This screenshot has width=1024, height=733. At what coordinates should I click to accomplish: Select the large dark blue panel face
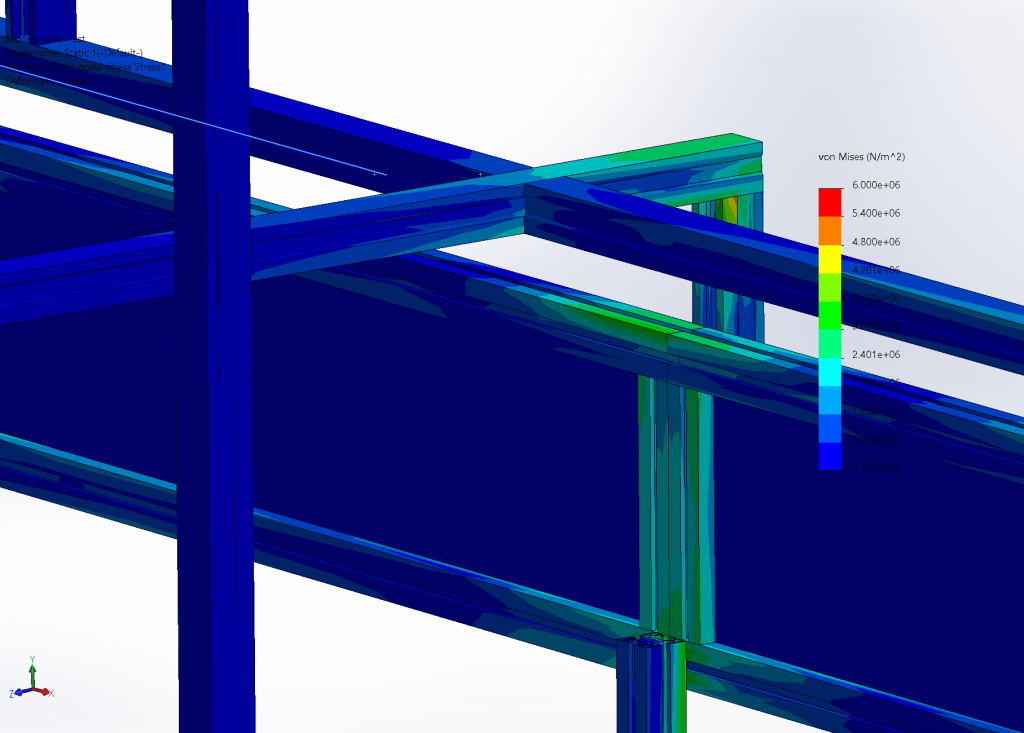click(x=400, y=420)
